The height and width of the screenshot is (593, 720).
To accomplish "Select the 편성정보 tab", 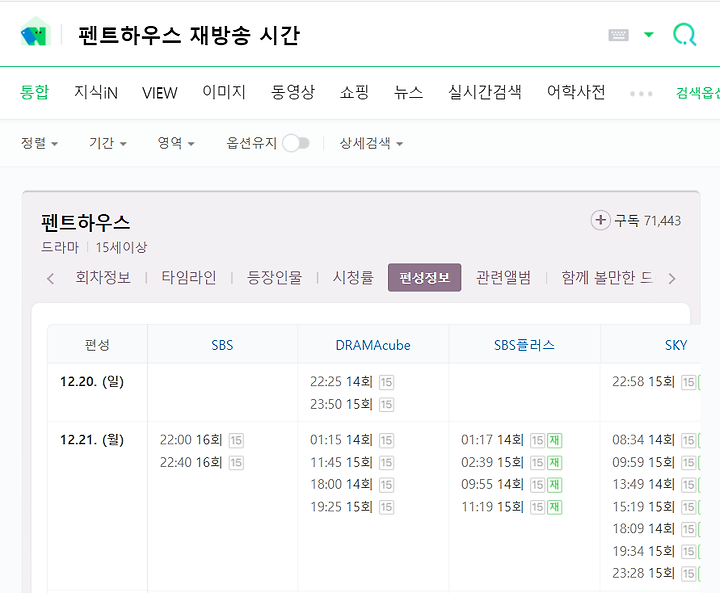I will click(x=424, y=277).
